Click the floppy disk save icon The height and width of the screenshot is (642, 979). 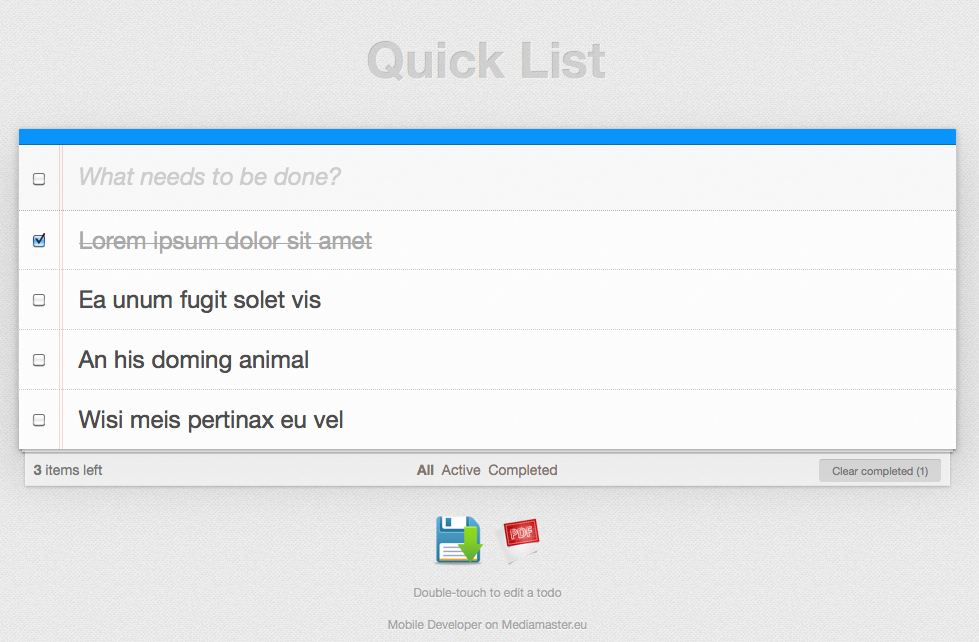pyautogui.click(x=458, y=540)
